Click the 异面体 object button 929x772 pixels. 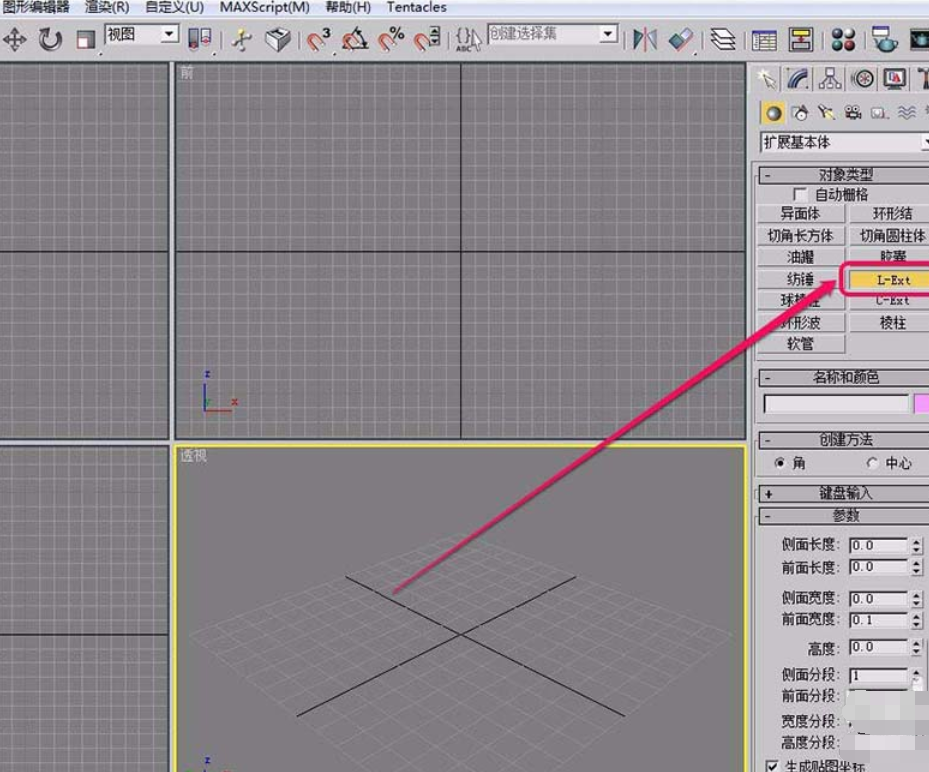click(x=800, y=213)
